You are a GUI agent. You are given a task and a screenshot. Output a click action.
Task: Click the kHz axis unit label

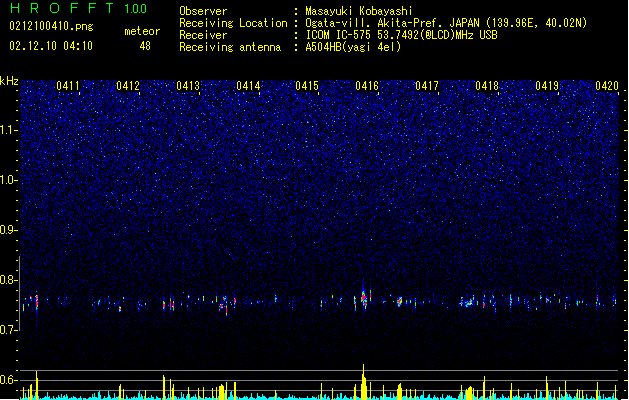pyautogui.click(x=9, y=81)
